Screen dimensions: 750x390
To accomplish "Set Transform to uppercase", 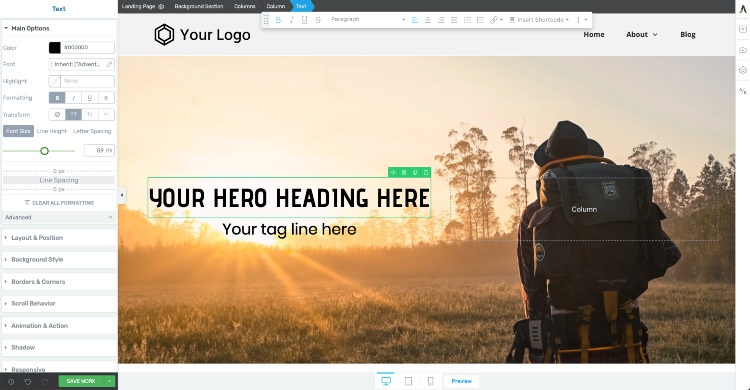I will coord(73,114).
